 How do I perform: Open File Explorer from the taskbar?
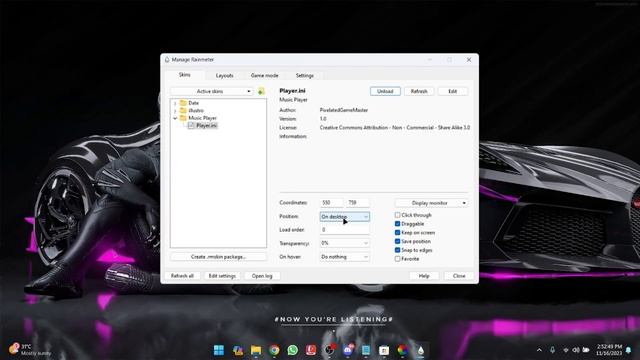pos(256,350)
